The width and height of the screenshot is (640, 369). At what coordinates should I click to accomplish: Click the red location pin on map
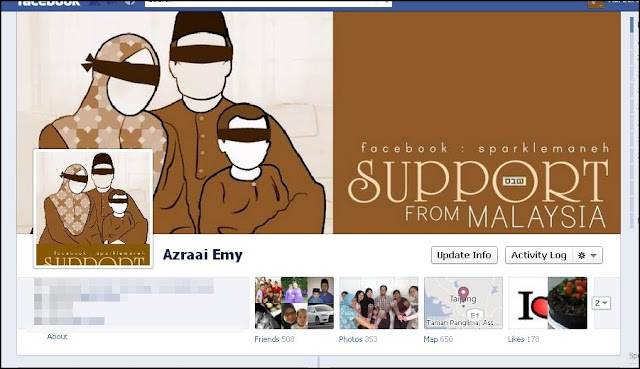(x=463, y=293)
